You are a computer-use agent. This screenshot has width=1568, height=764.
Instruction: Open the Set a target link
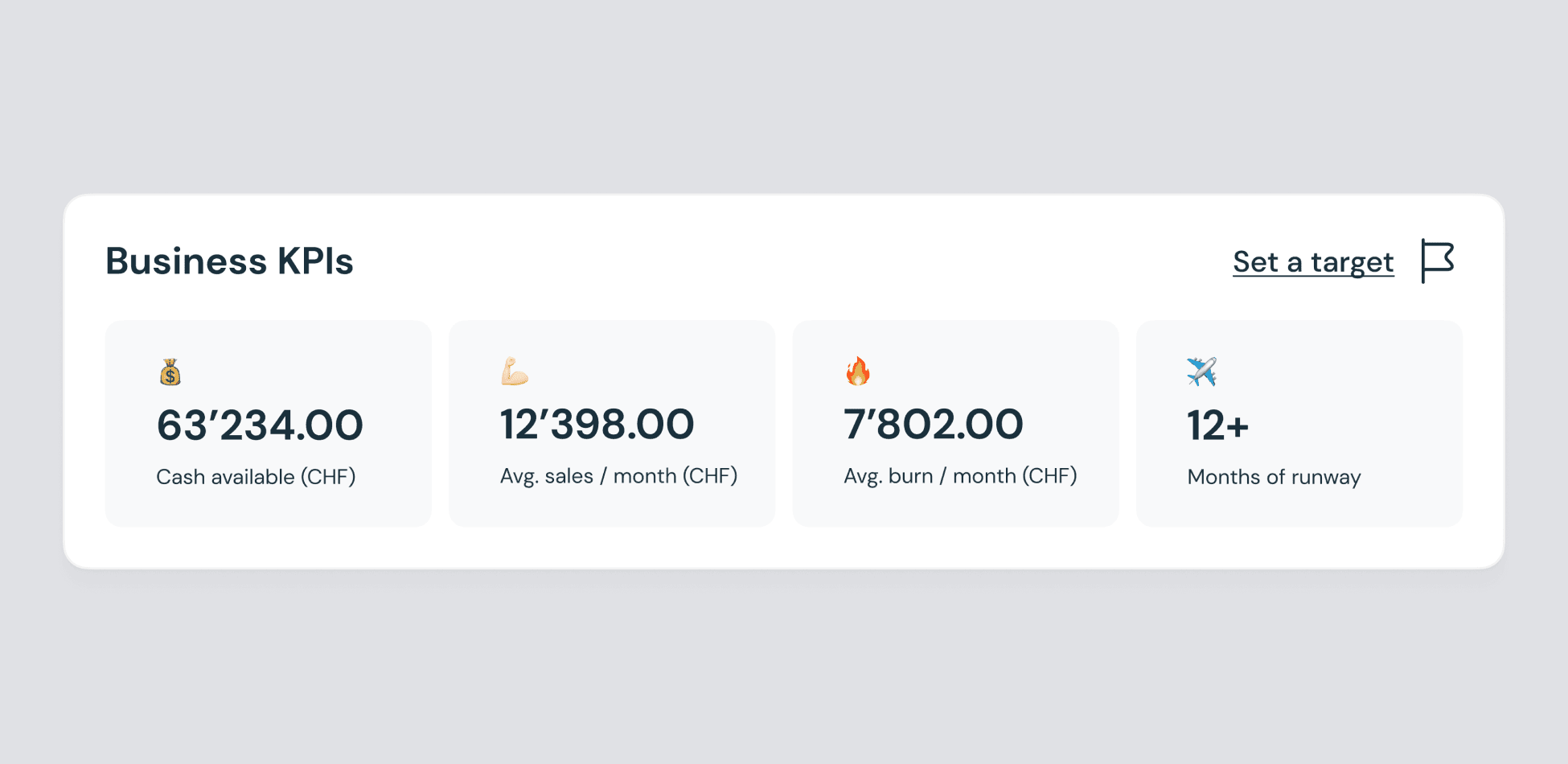(x=1313, y=262)
